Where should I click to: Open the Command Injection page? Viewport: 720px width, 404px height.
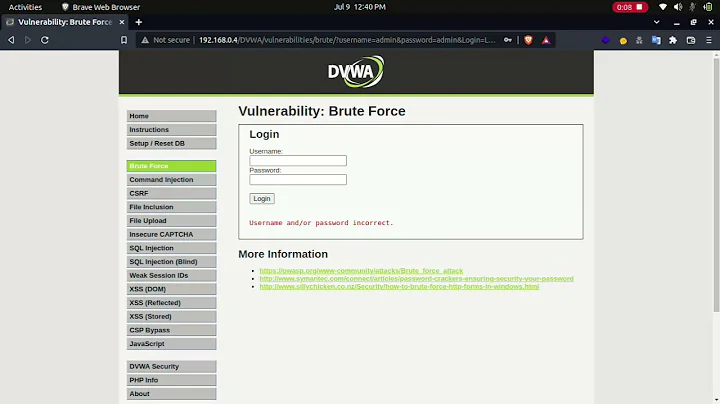pyautogui.click(x=171, y=180)
